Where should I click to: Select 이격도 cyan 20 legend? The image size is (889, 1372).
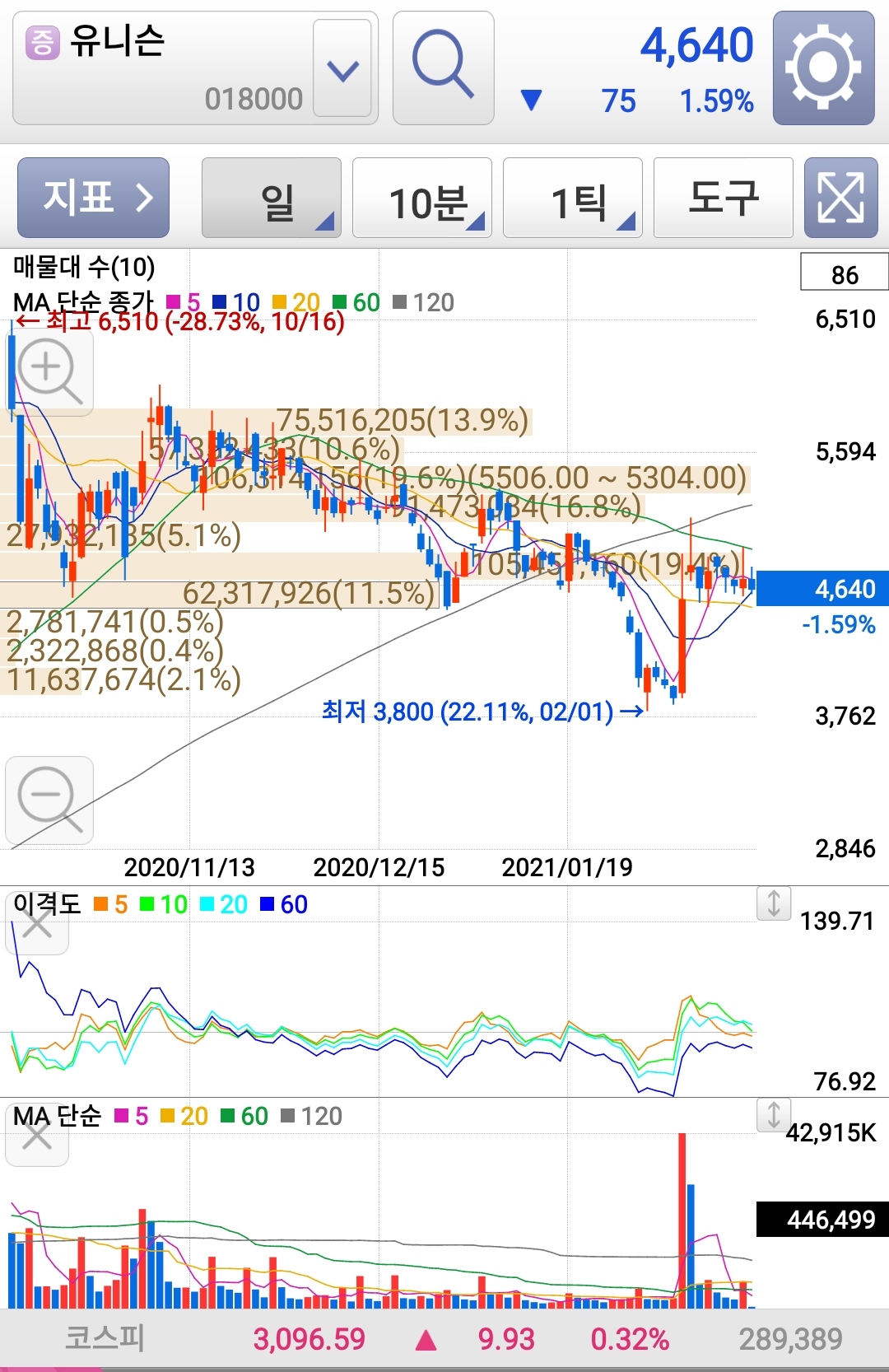pos(224,904)
